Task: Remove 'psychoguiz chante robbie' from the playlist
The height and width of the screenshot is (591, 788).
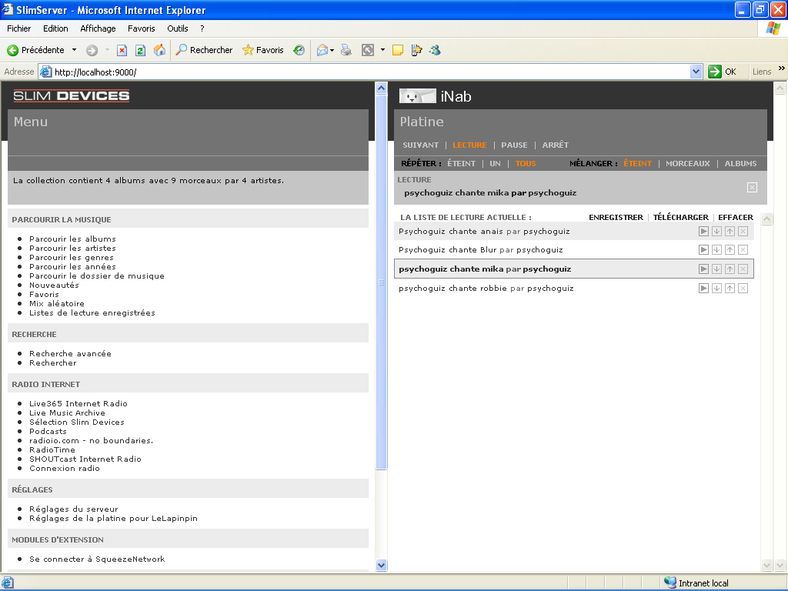Action: tap(743, 288)
